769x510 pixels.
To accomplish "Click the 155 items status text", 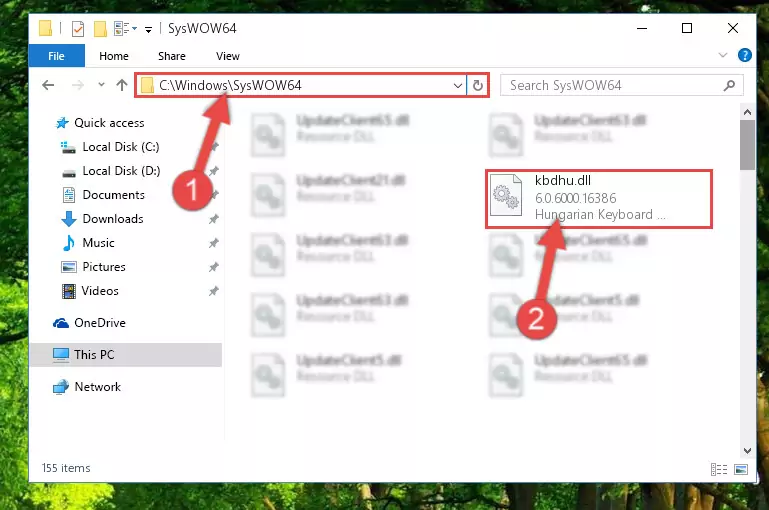I will (x=66, y=468).
